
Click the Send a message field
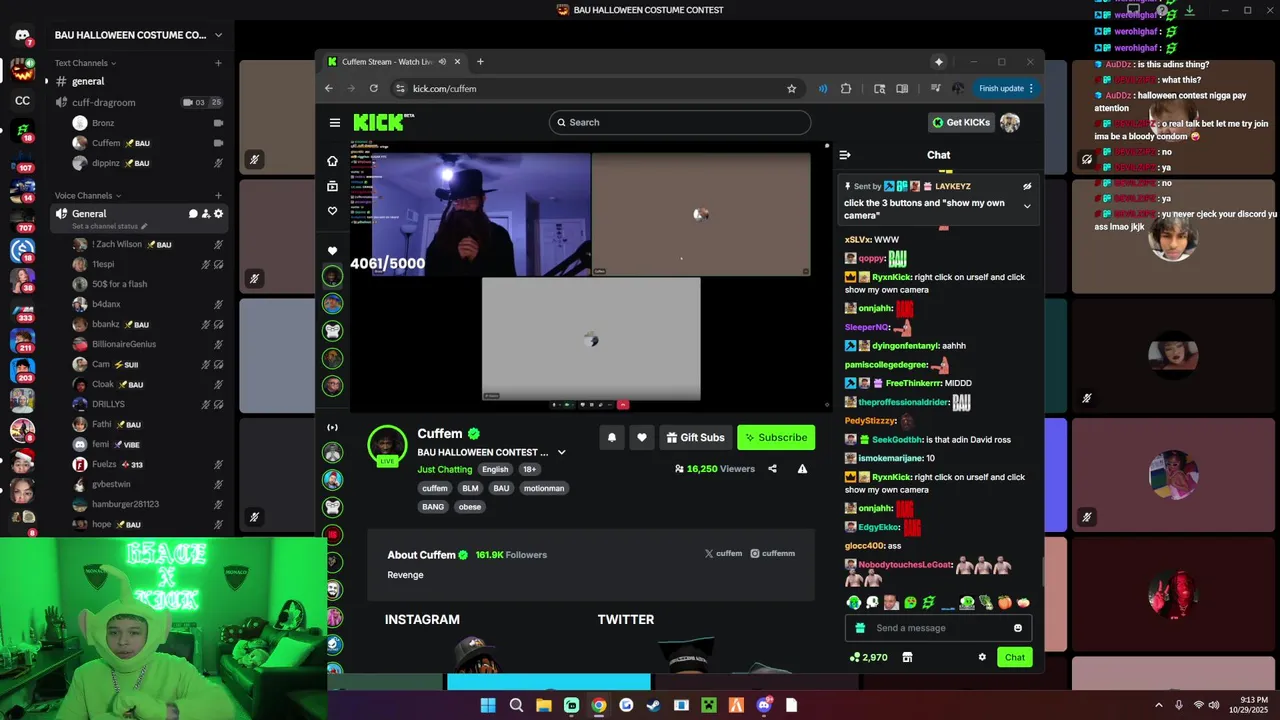938,628
